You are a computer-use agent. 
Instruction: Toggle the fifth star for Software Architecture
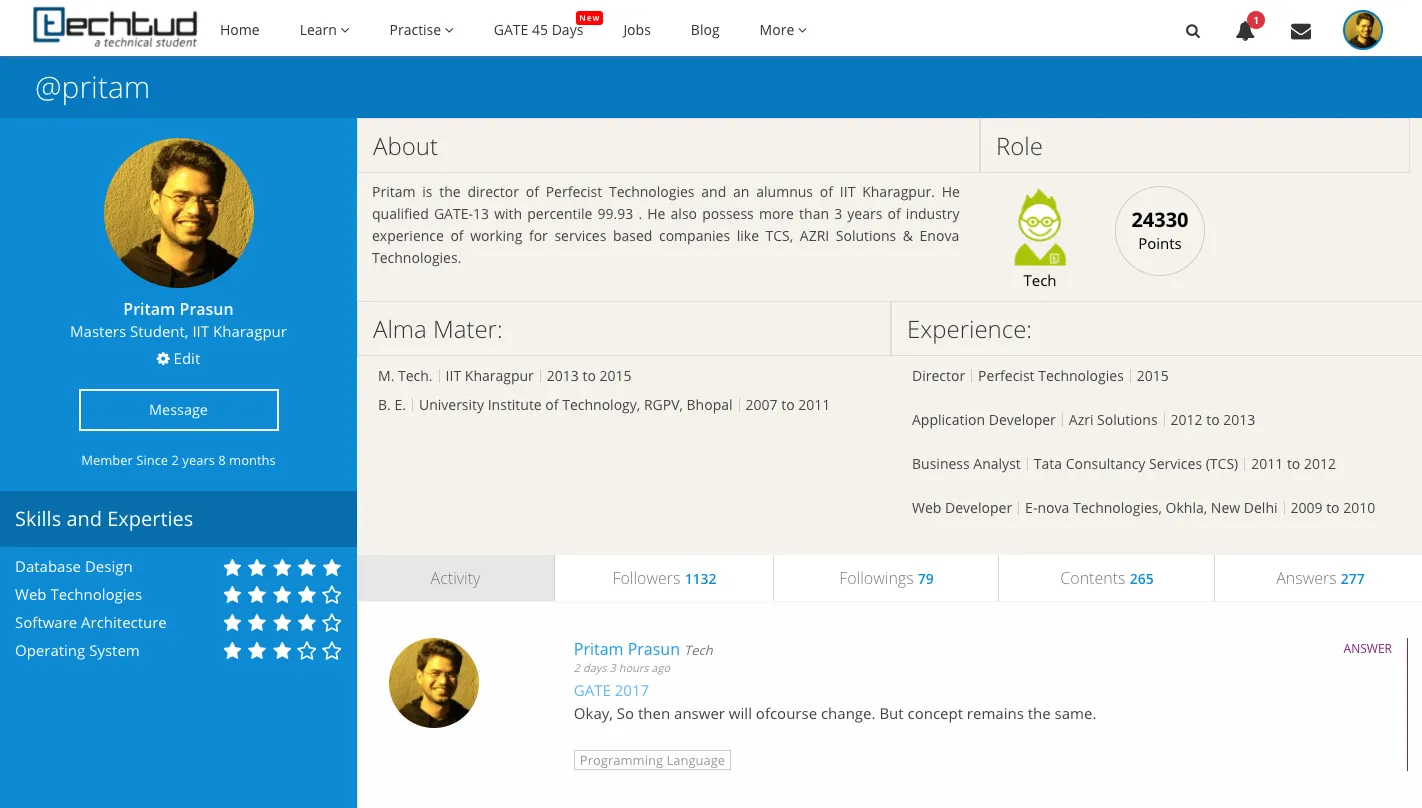point(331,622)
